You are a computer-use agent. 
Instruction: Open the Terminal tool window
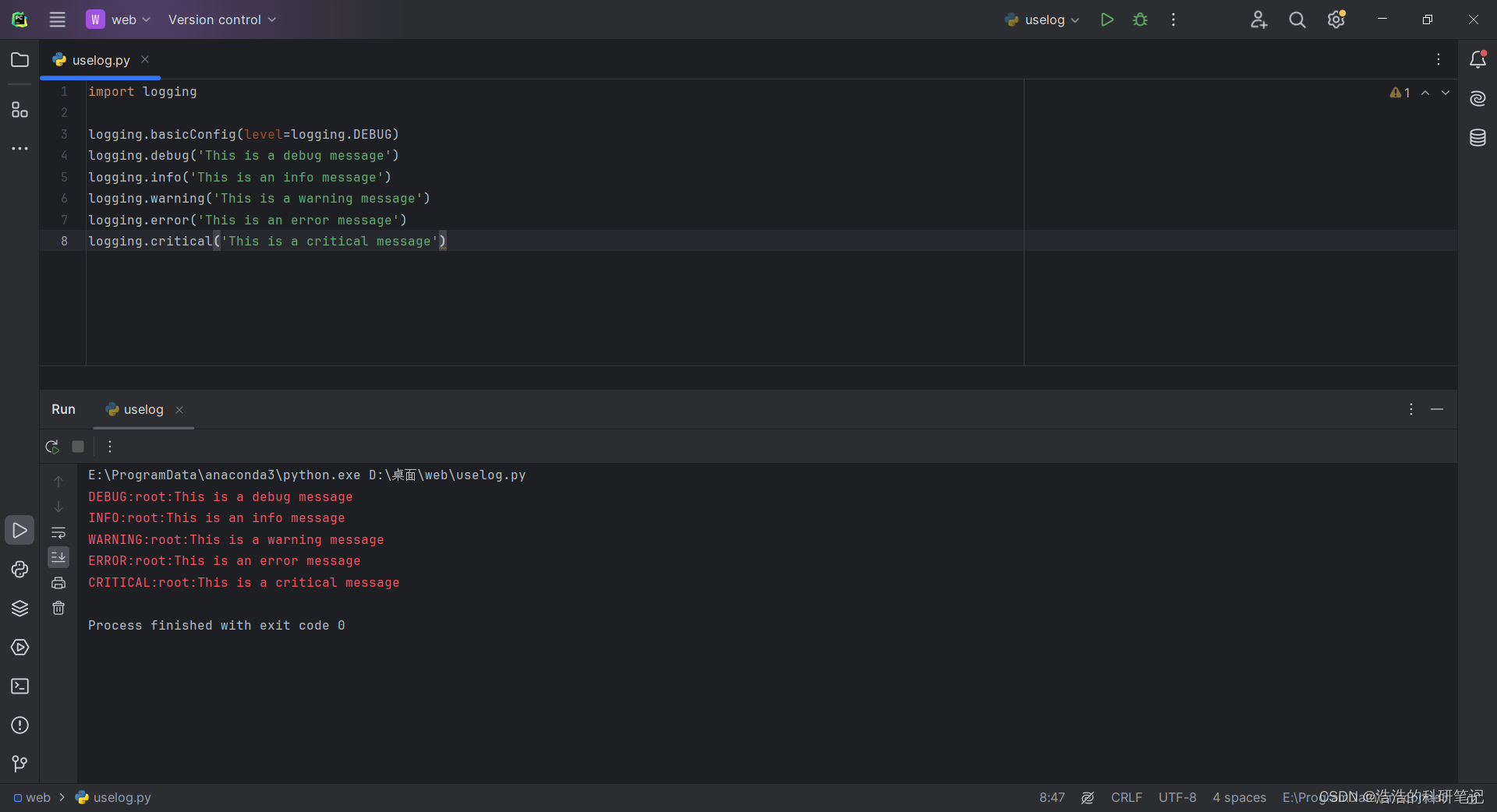tap(19, 687)
